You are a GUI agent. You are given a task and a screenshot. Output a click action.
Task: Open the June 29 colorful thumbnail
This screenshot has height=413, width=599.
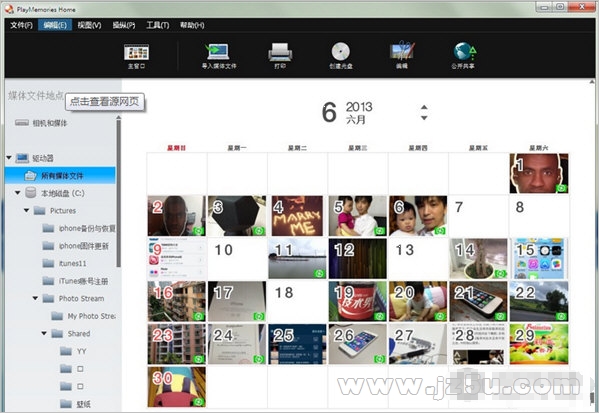(539, 344)
